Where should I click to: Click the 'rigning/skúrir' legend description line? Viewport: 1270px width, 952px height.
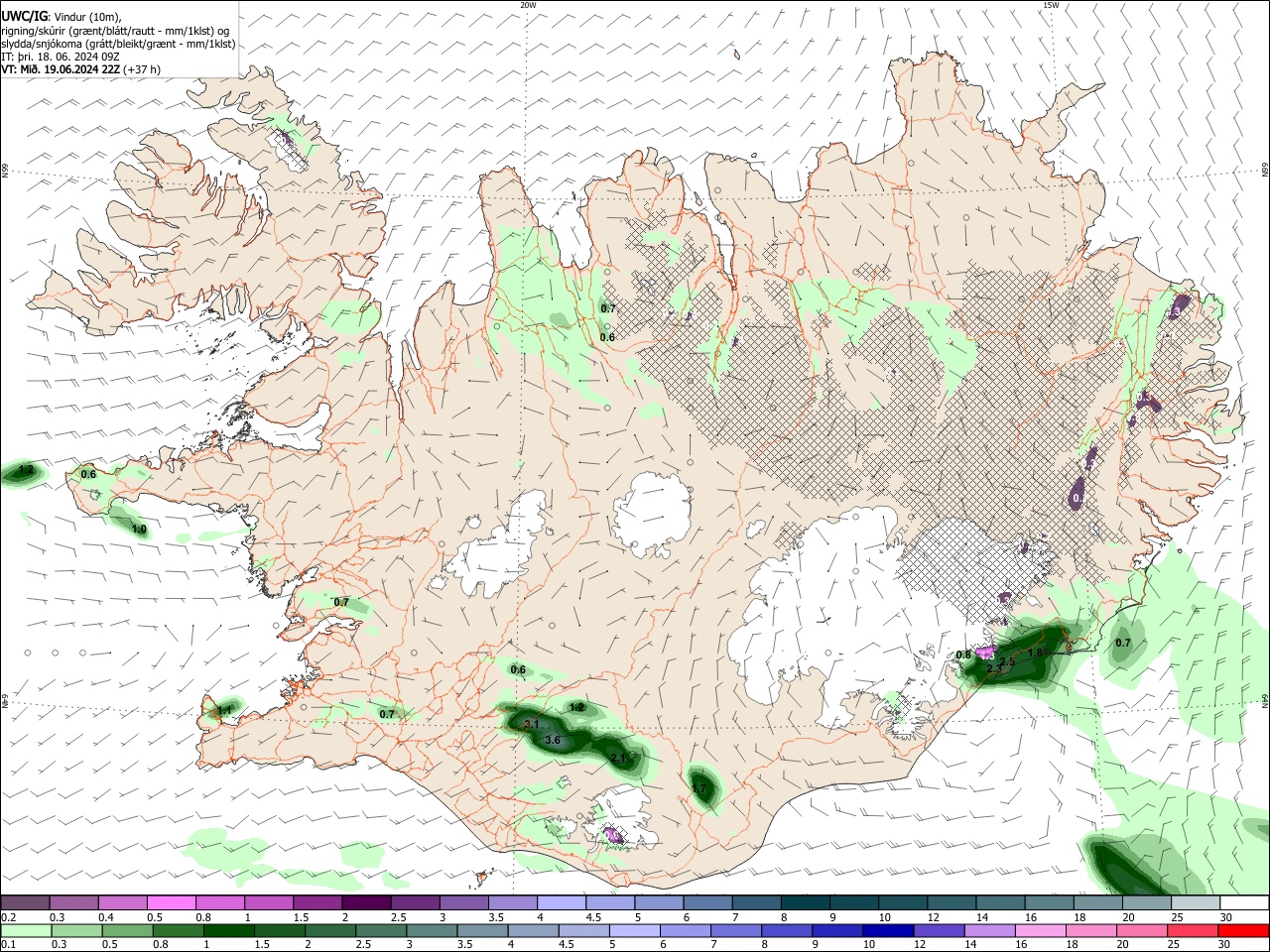[115, 31]
